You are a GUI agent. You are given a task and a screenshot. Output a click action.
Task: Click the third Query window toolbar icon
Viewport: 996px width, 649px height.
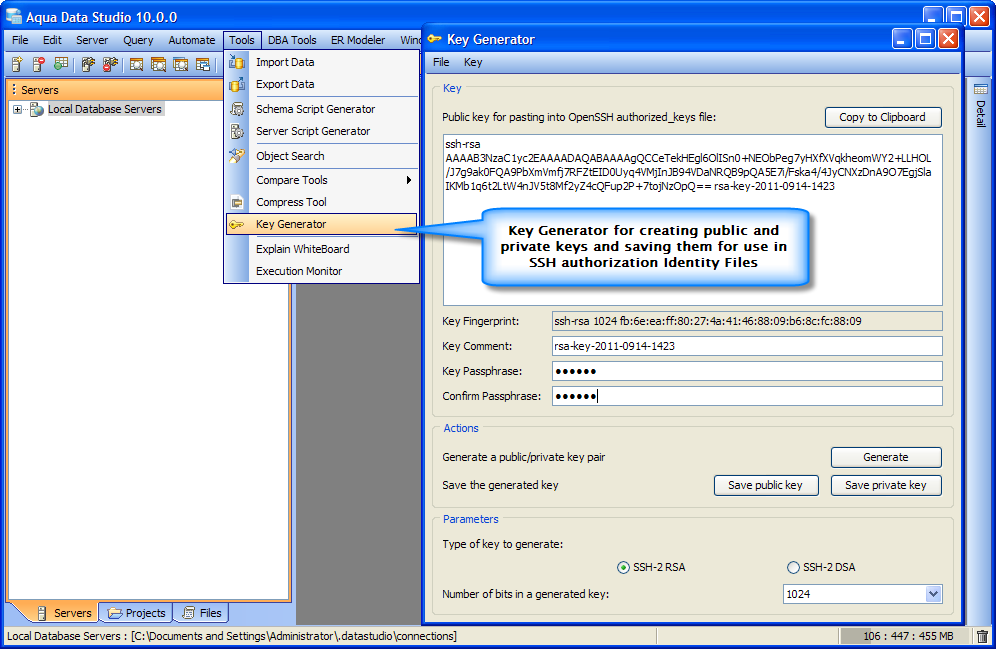coord(180,64)
